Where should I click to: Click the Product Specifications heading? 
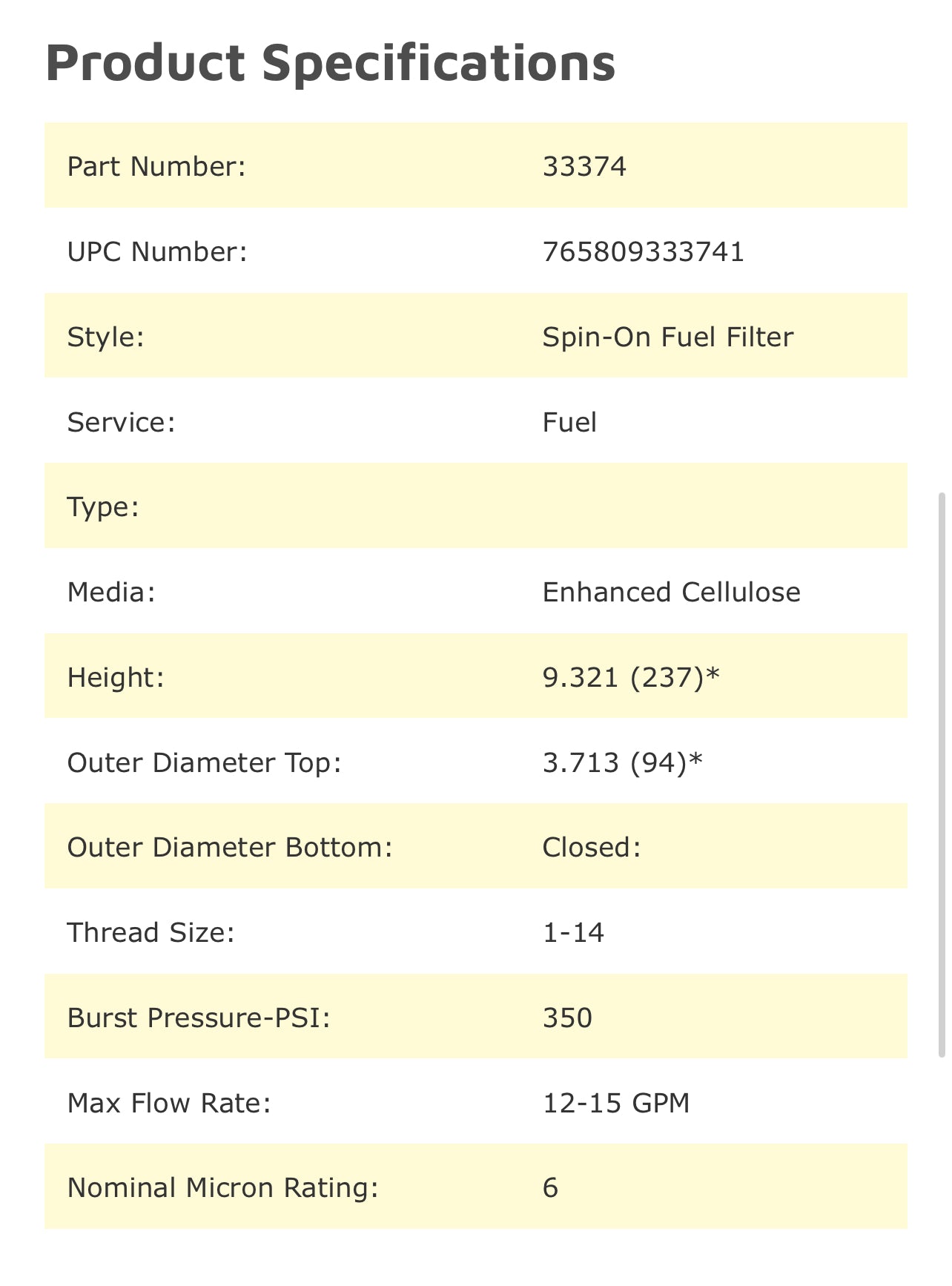point(331,62)
